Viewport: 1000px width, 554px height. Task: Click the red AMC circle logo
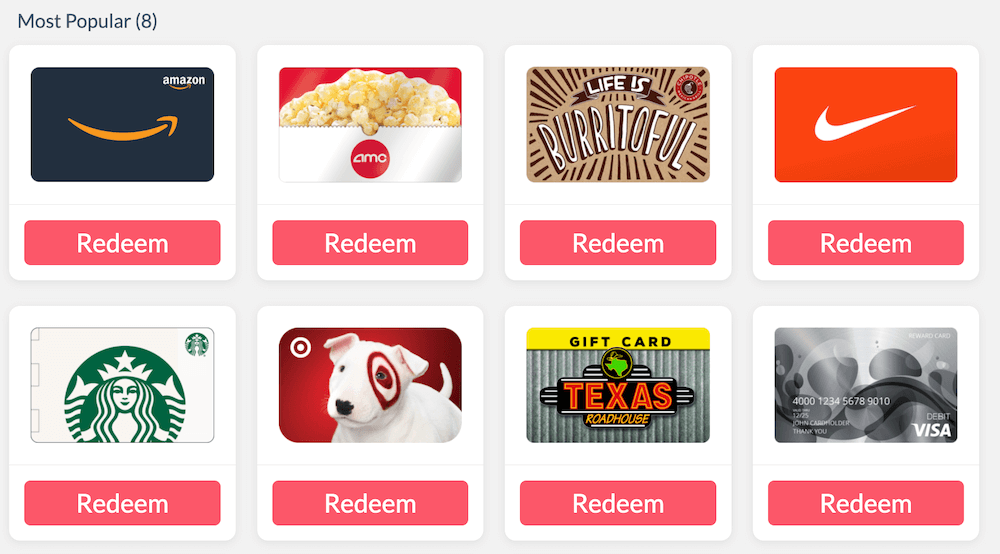370,158
